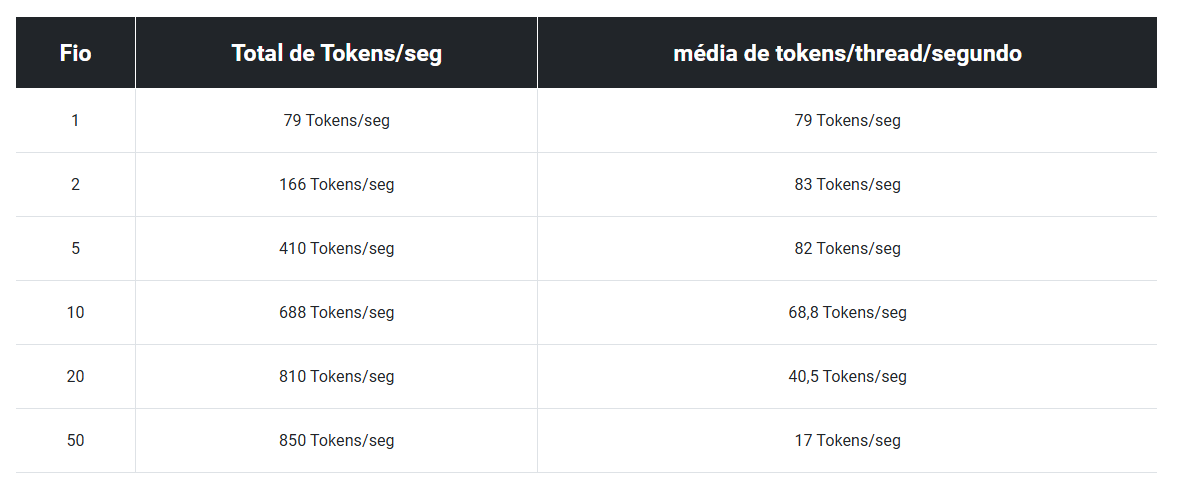
Task: Click the 166 Tokens/seg total cell
Action: point(336,185)
